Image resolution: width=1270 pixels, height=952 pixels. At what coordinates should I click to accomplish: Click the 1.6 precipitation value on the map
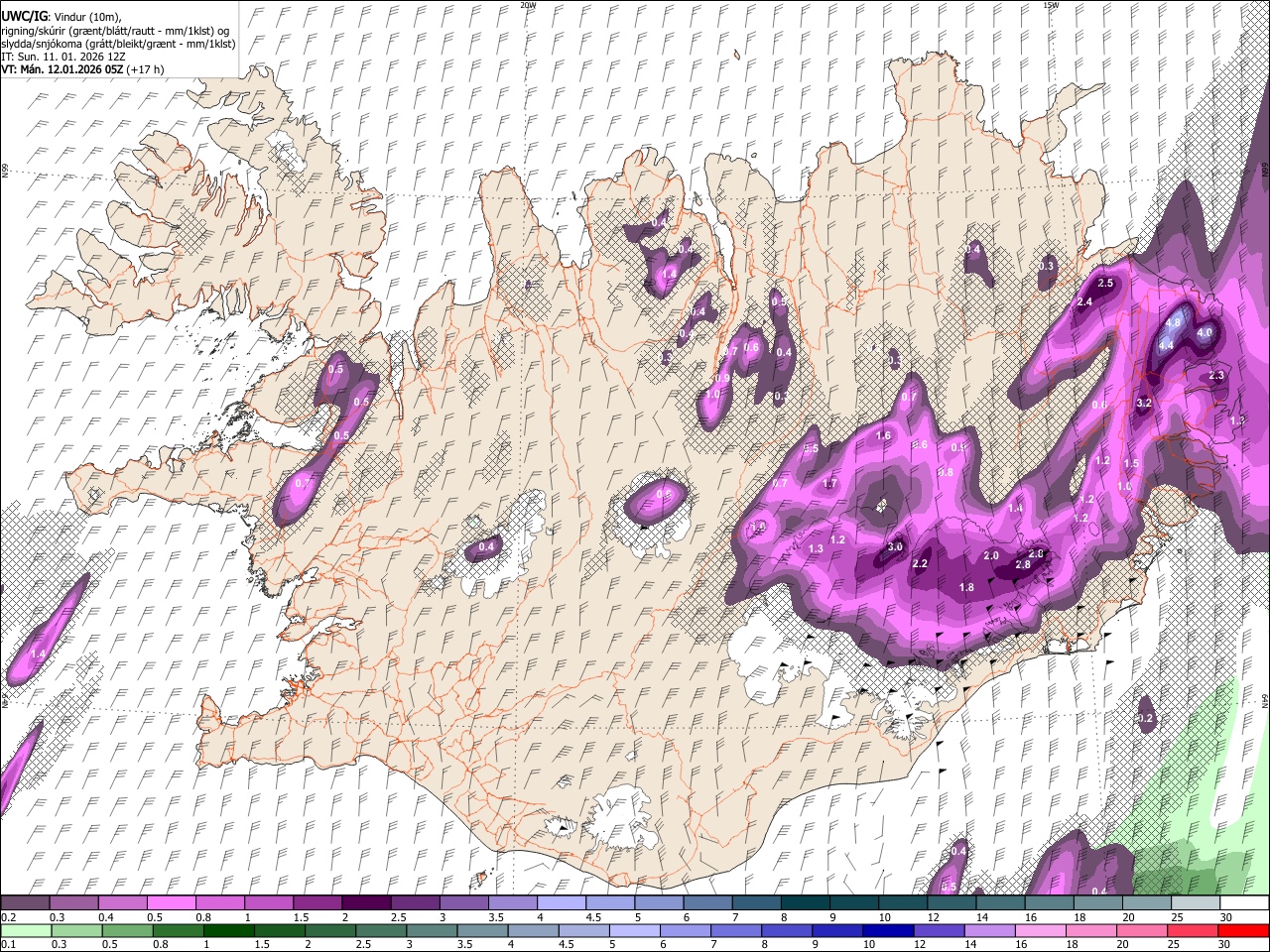[x=884, y=435]
